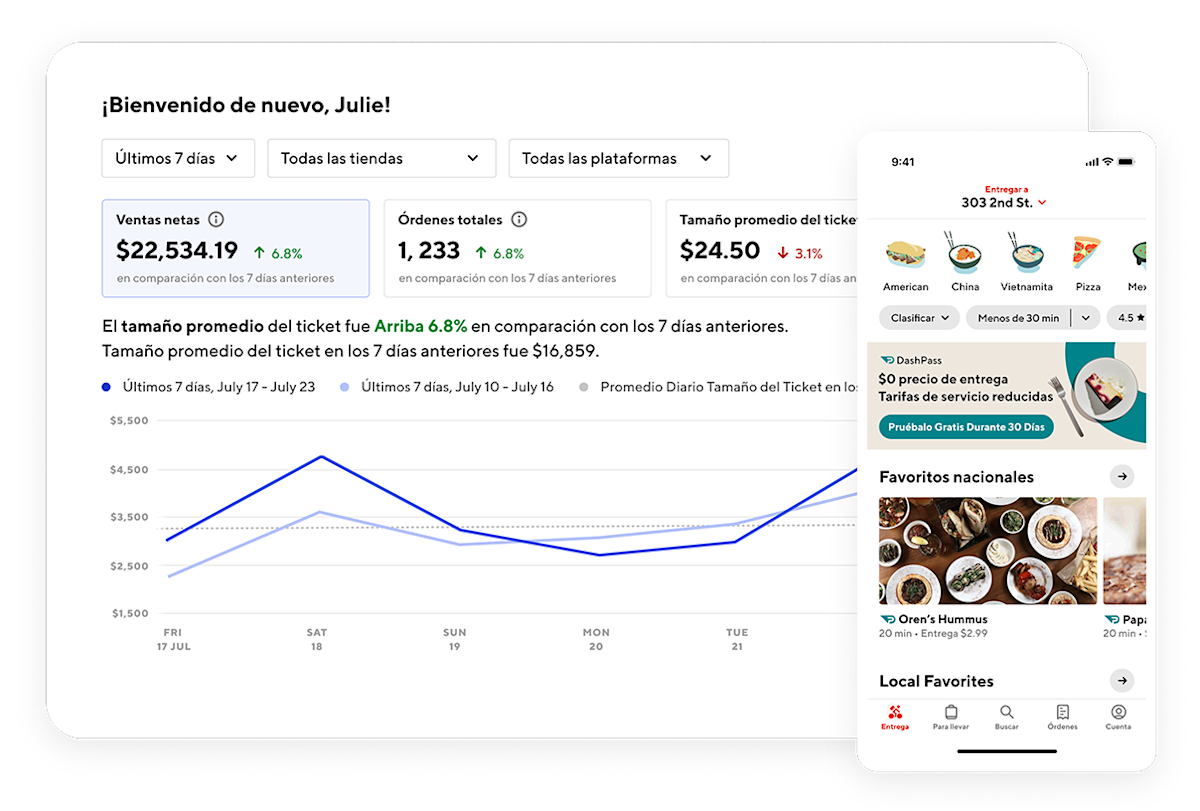Click the Favoritos nacionales heading
The width and height of the screenshot is (1200, 811).
(956, 477)
